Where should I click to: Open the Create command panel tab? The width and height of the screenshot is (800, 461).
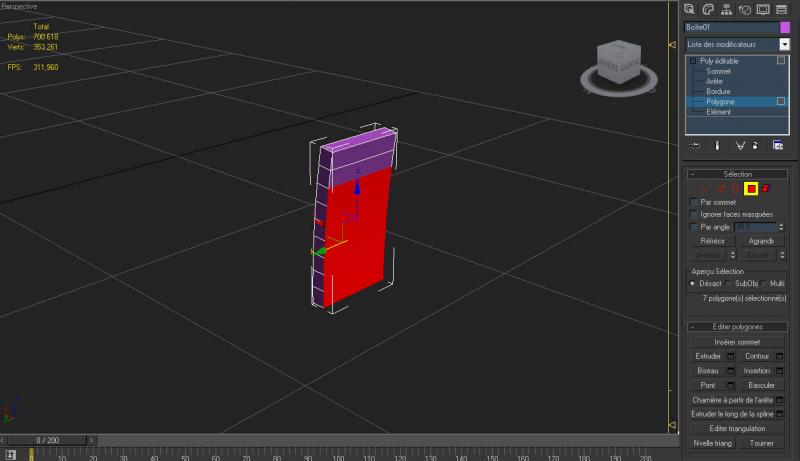pos(691,9)
